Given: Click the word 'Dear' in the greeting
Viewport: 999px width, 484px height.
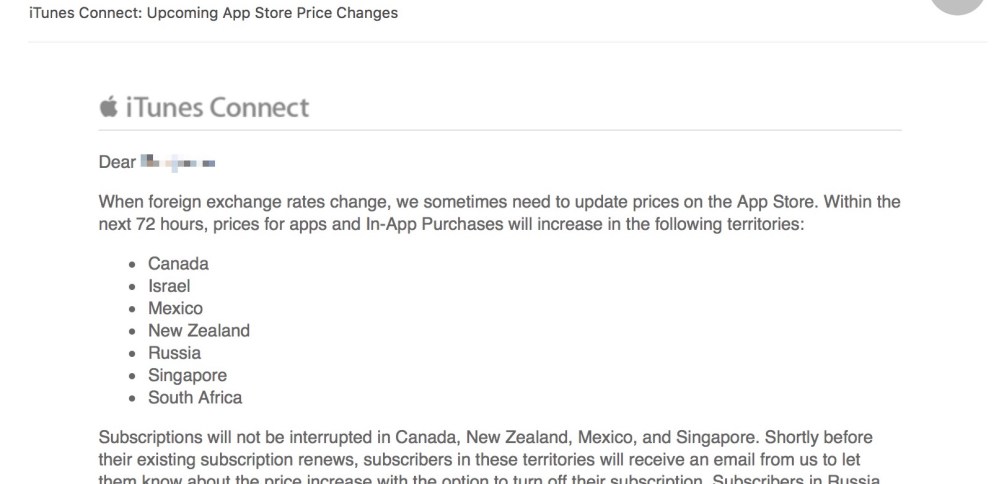Looking at the screenshot, I should coord(117,162).
